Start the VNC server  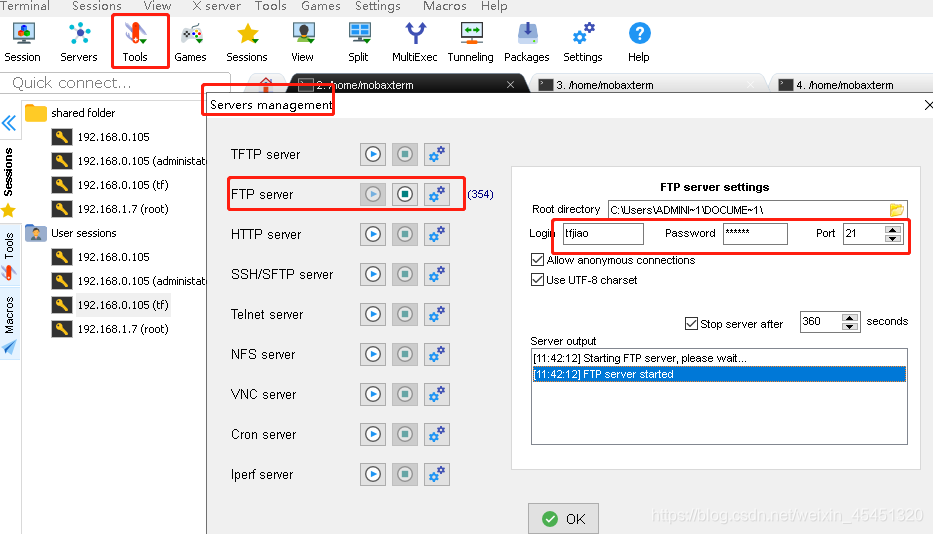(x=373, y=394)
